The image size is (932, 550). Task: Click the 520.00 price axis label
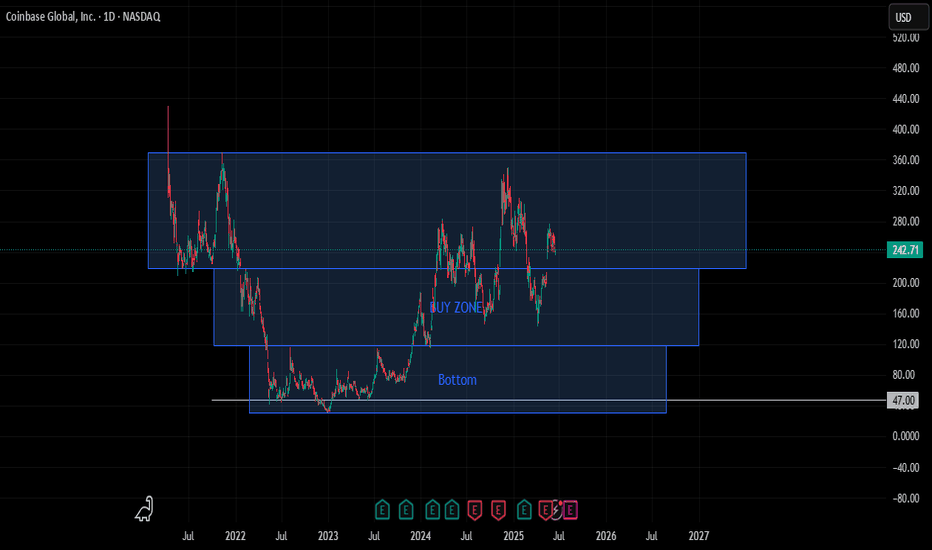pos(905,37)
